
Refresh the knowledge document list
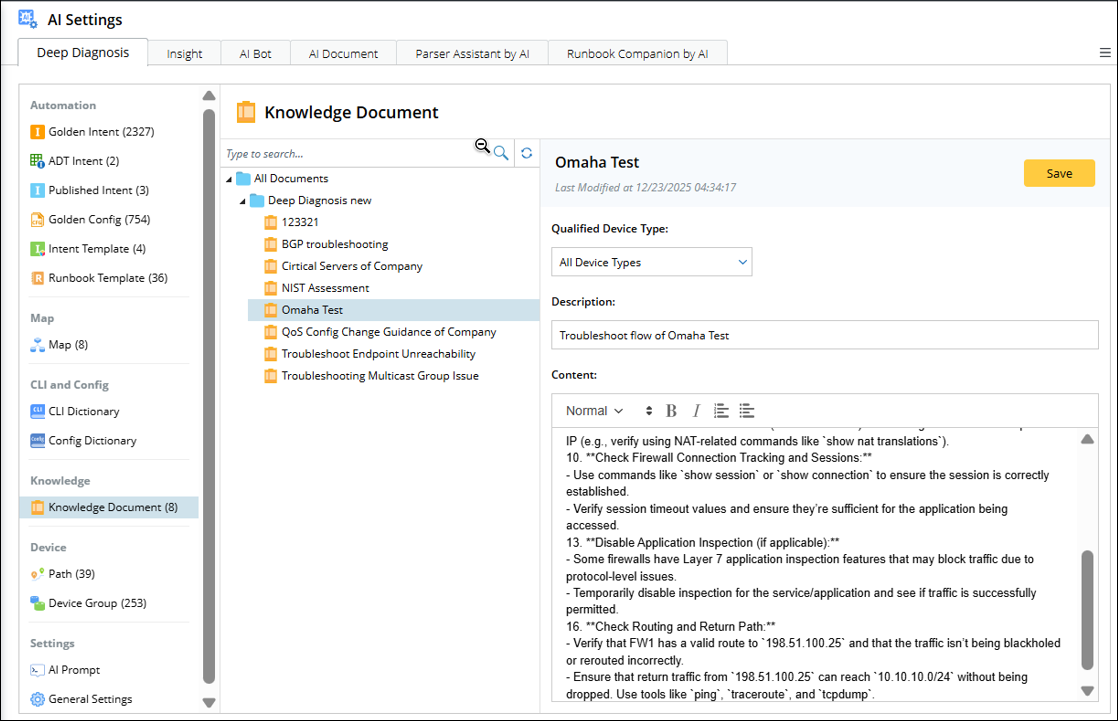[527, 153]
